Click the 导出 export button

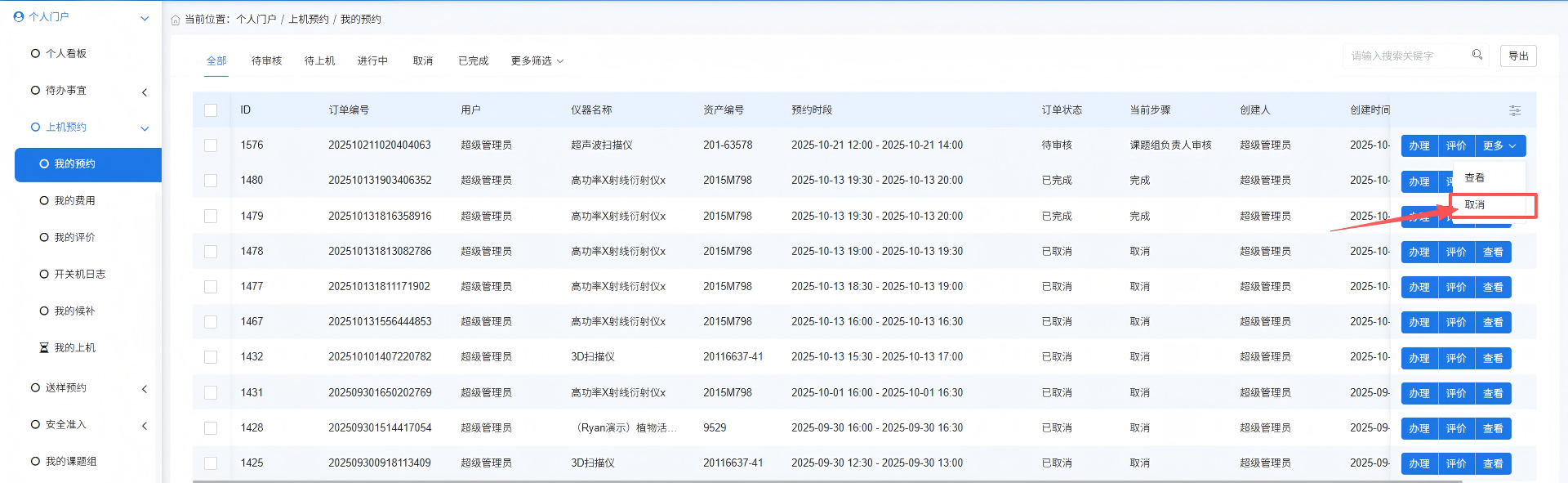click(1518, 56)
